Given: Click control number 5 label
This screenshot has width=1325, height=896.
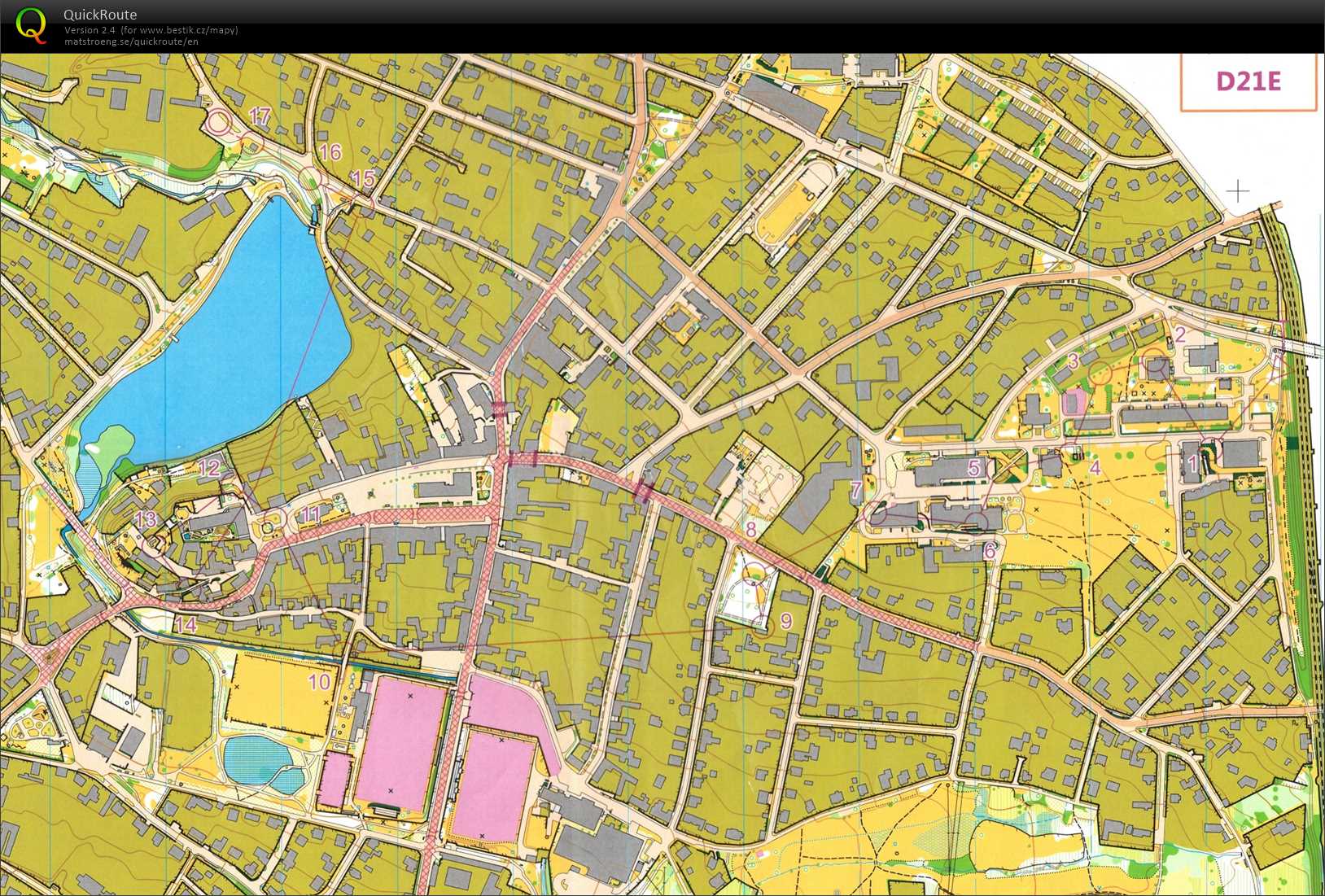Looking at the screenshot, I should tap(974, 467).
